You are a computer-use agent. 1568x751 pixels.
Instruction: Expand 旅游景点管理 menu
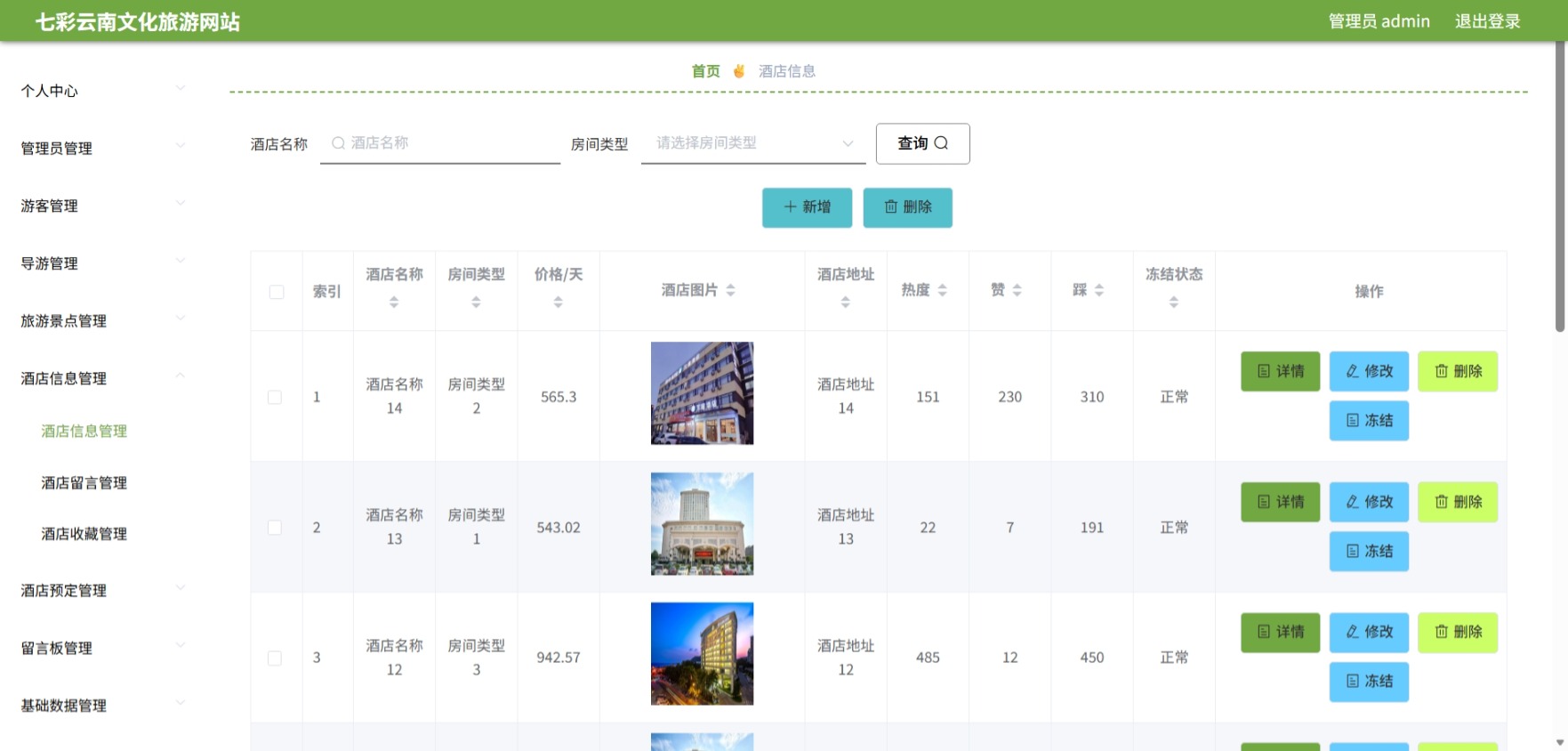pos(103,320)
